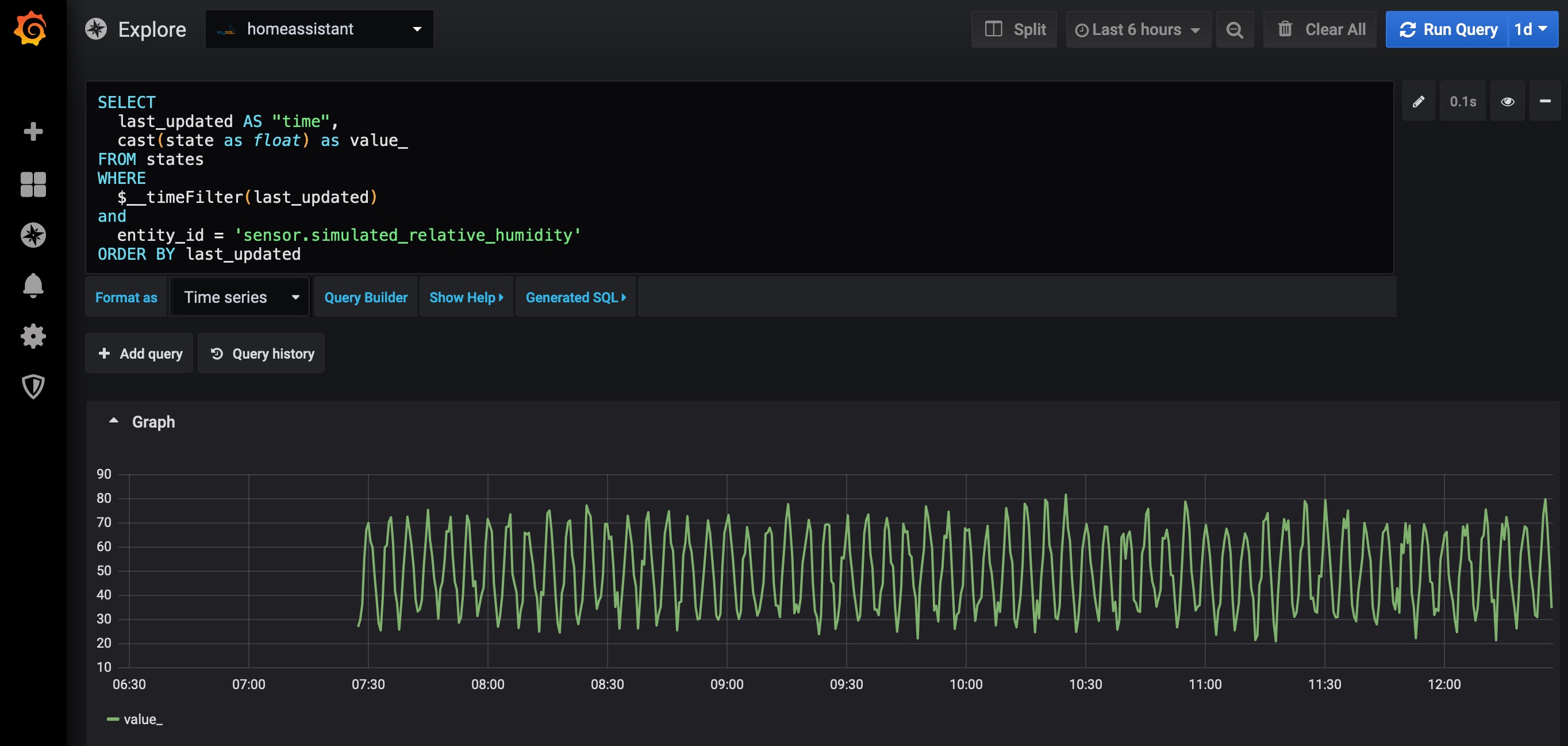
Task: Hide the query with the eye icon
Action: (1508, 101)
